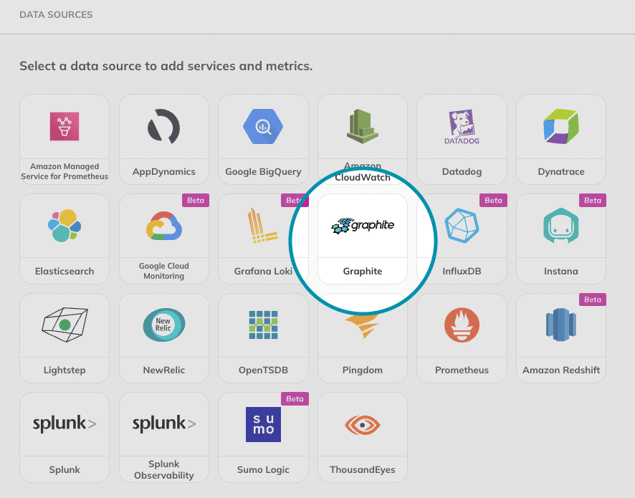This screenshot has height=498, width=635.
Task: Select the Pingdom orange logo
Action: 362,326
